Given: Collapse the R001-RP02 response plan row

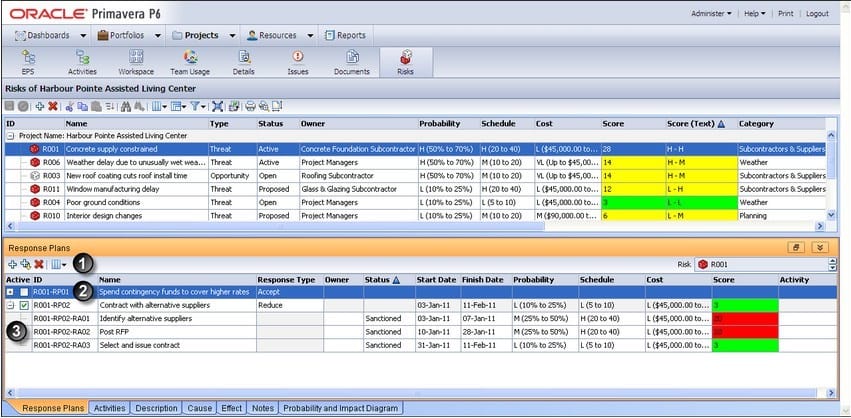Looking at the screenshot, I should pyautogui.click(x=10, y=305).
